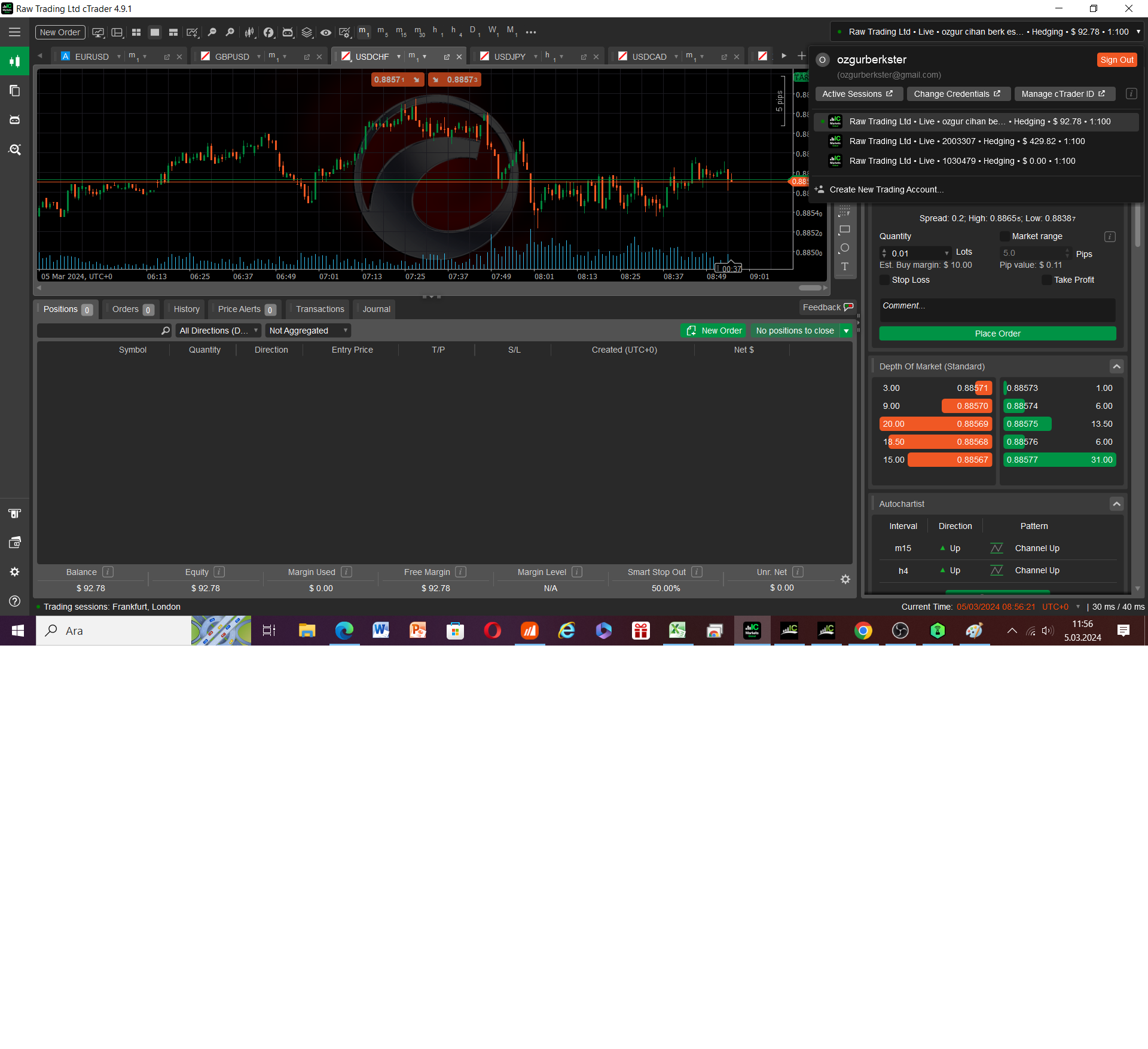The width and height of the screenshot is (1148, 1049).
Task: Open more timeframes ellipsis menu
Action: [x=531, y=32]
